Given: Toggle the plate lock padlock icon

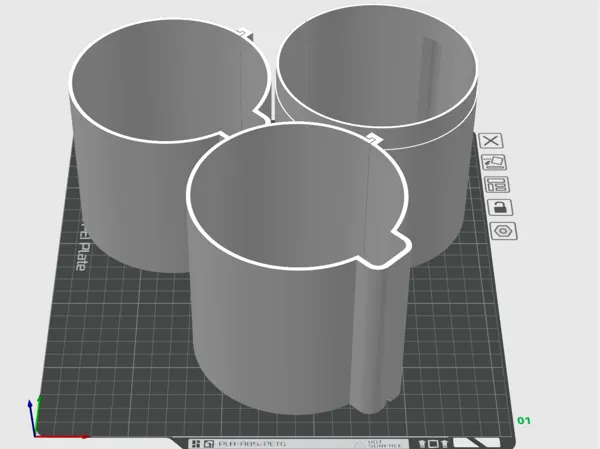Looking at the screenshot, I should pyautogui.click(x=500, y=207).
